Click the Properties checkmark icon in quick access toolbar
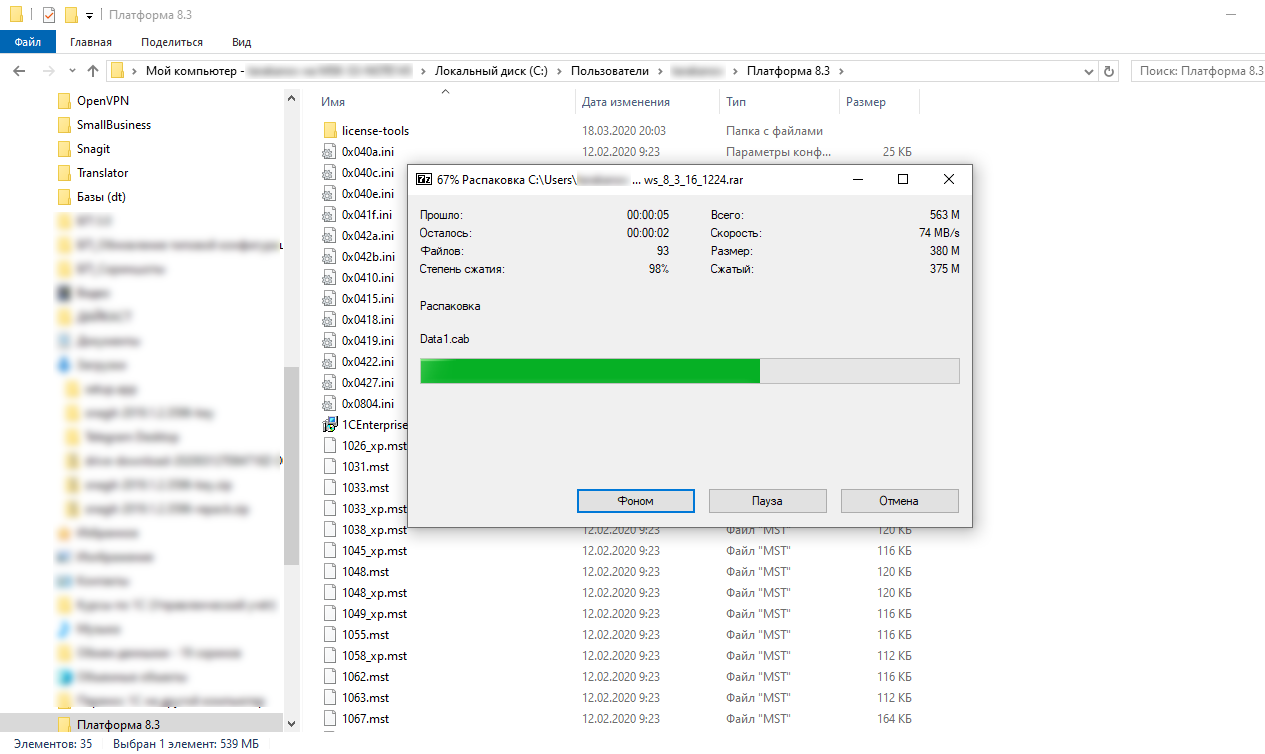 [x=48, y=15]
